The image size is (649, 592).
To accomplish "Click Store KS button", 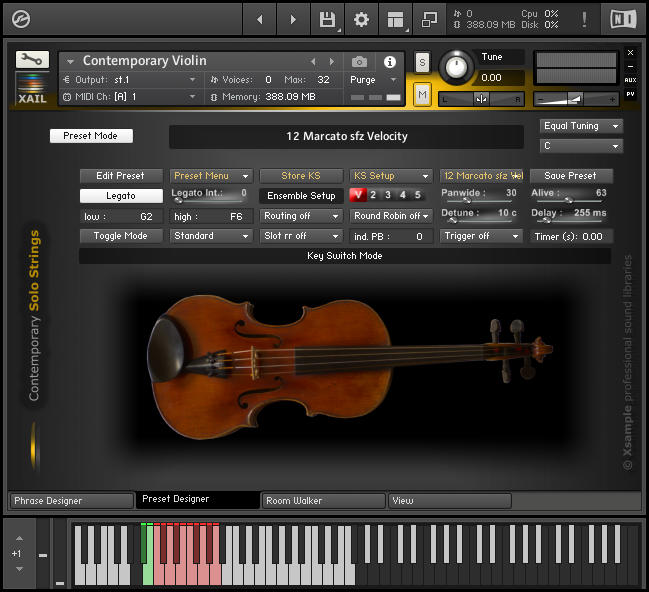I will 301,176.
